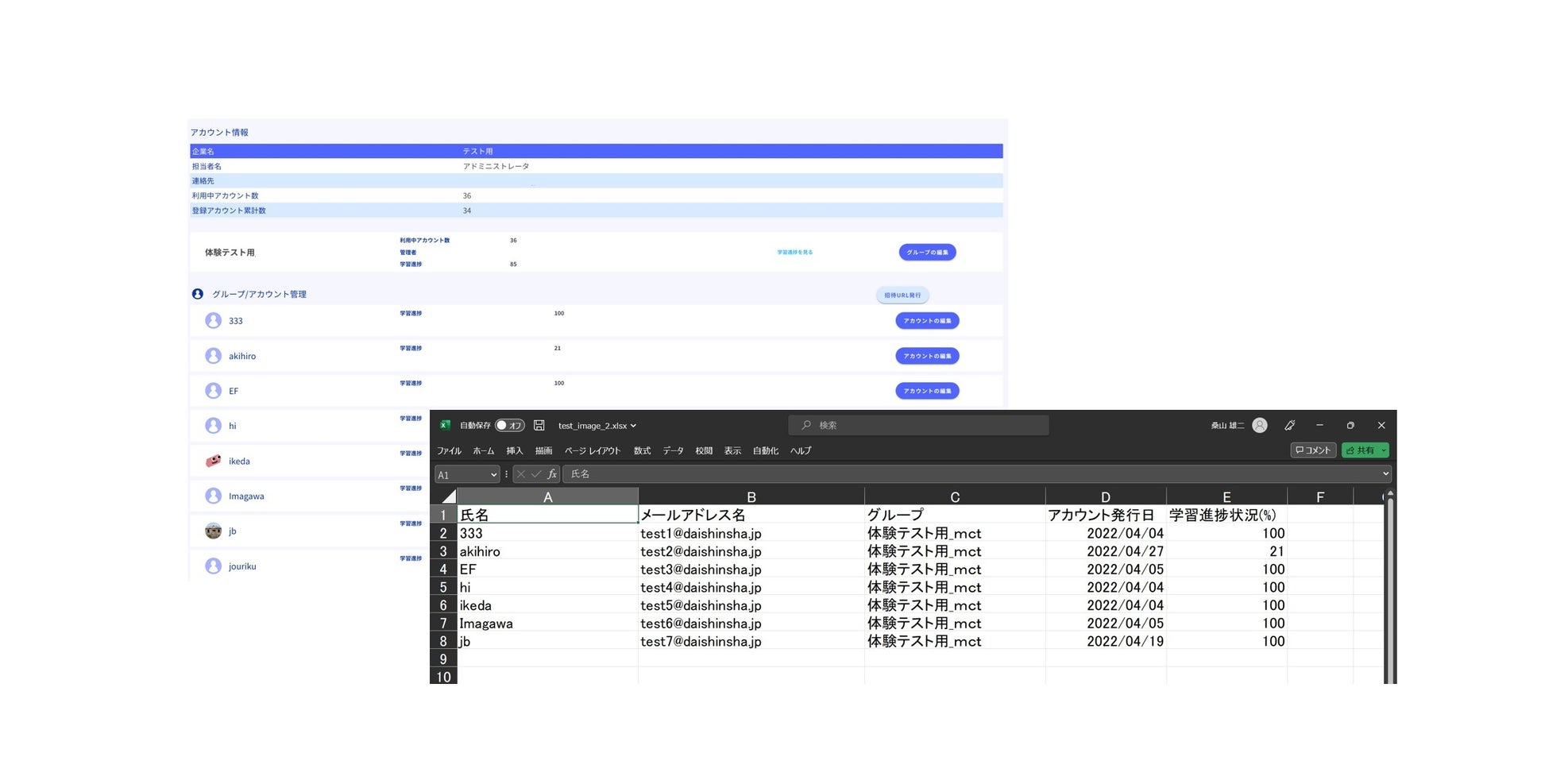Open the test_image_2.xlsx file name dropdown
The height and width of the screenshot is (784, 1549).
pos(597,426)
